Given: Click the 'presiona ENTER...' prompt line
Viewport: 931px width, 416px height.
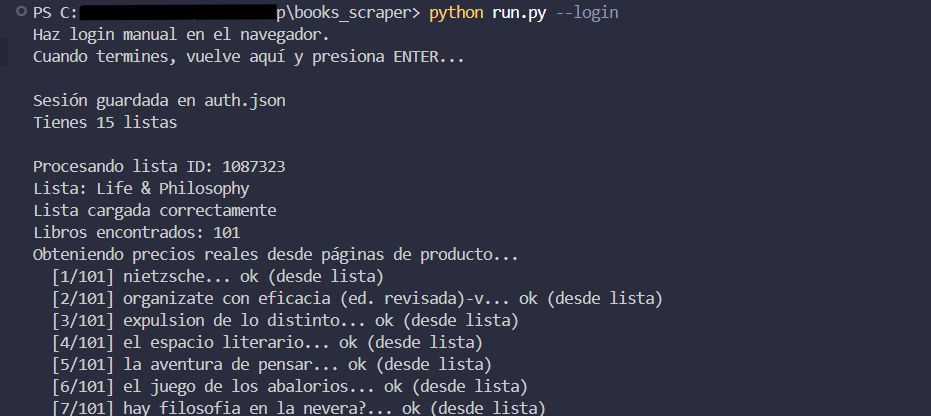Looking at the screenshot, I should tap(248, 57).
